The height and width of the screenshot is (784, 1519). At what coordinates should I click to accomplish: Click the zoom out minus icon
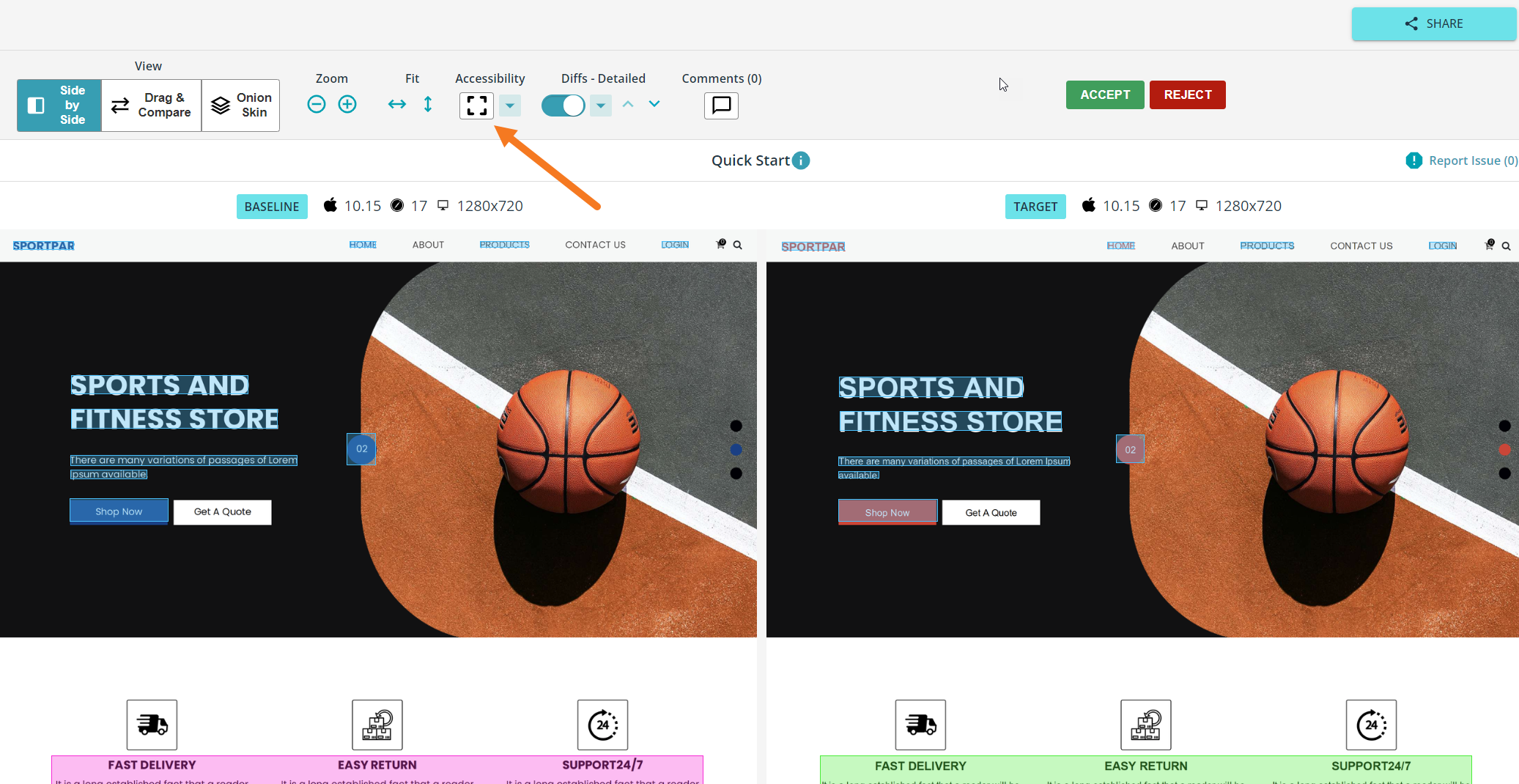tap(317, 105)
